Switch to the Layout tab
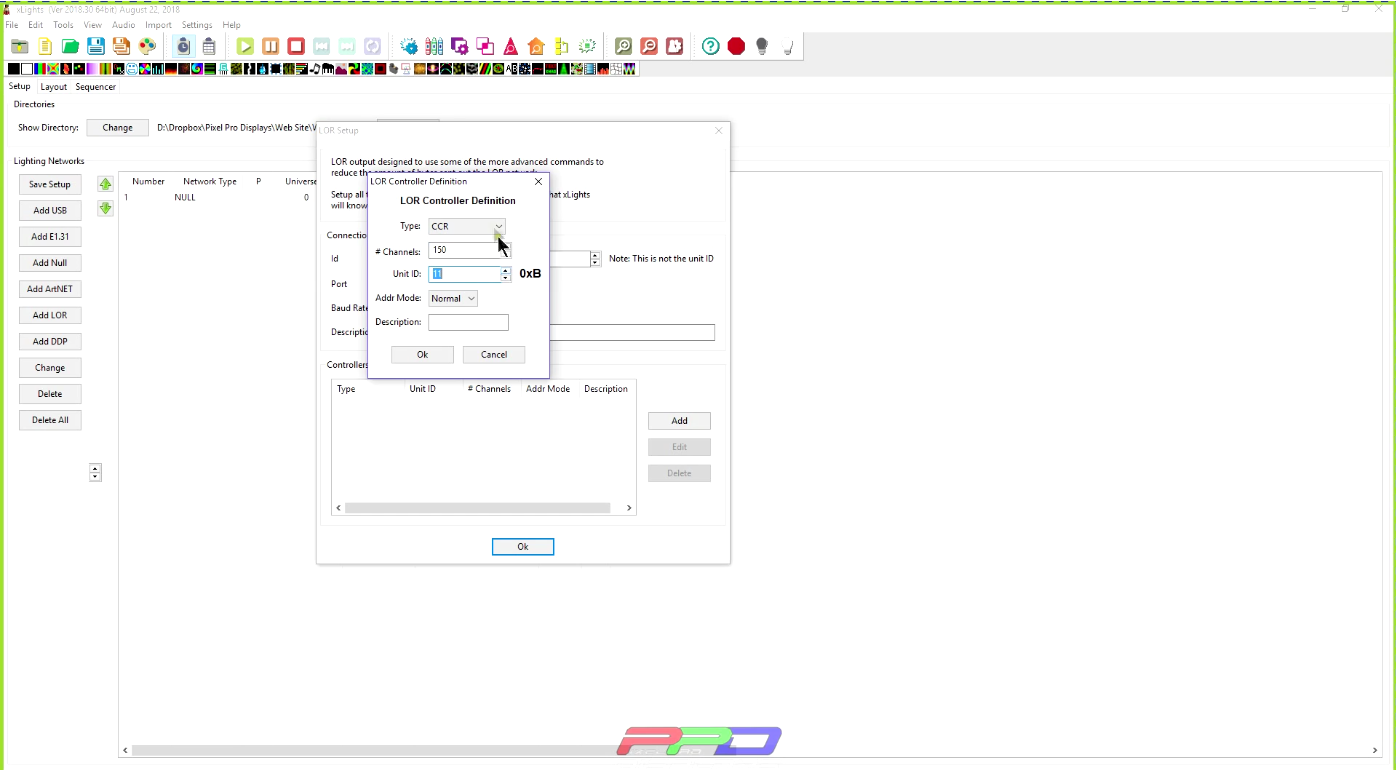 click(54, 87)
